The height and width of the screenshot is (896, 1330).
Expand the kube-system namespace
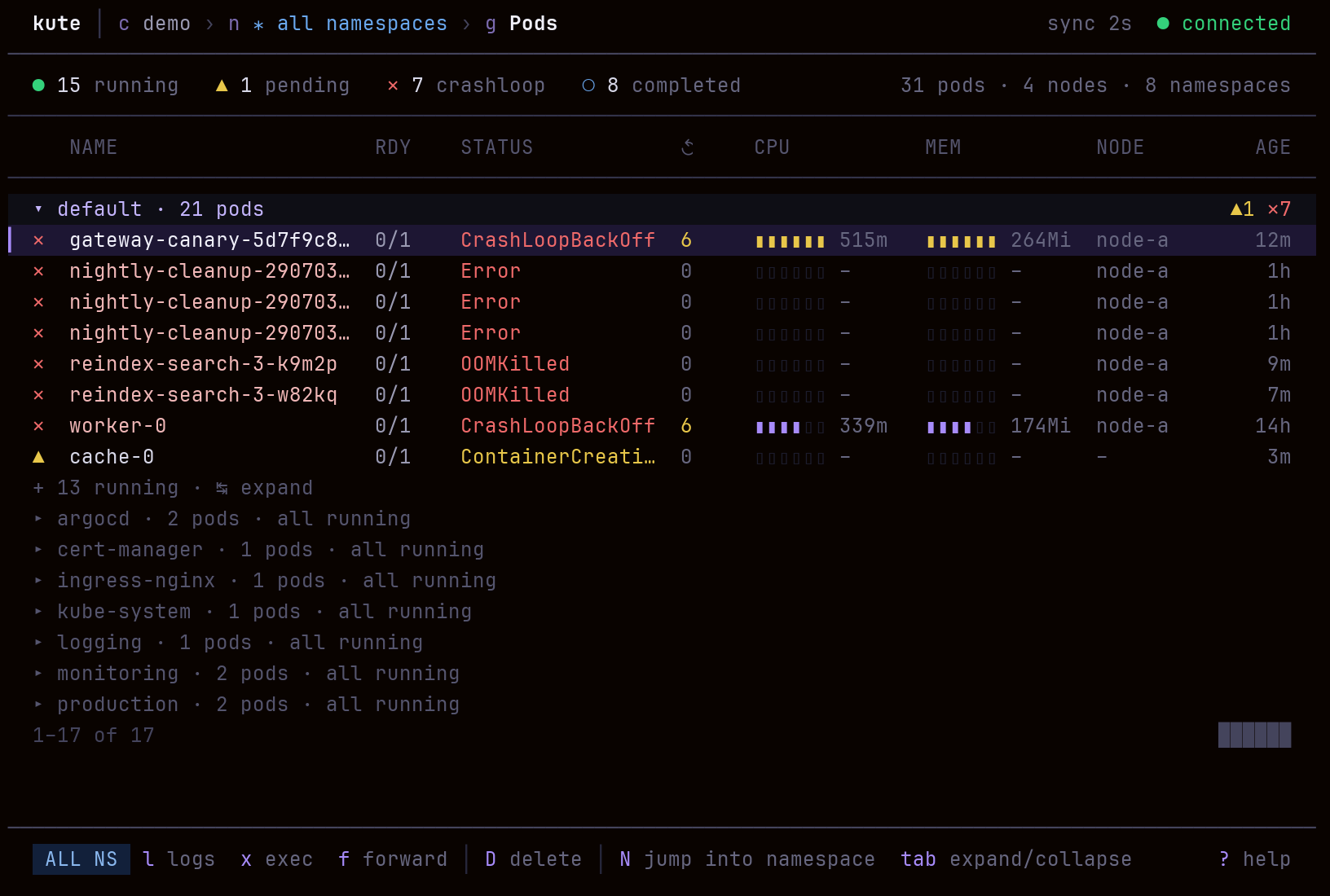(38, 612)
